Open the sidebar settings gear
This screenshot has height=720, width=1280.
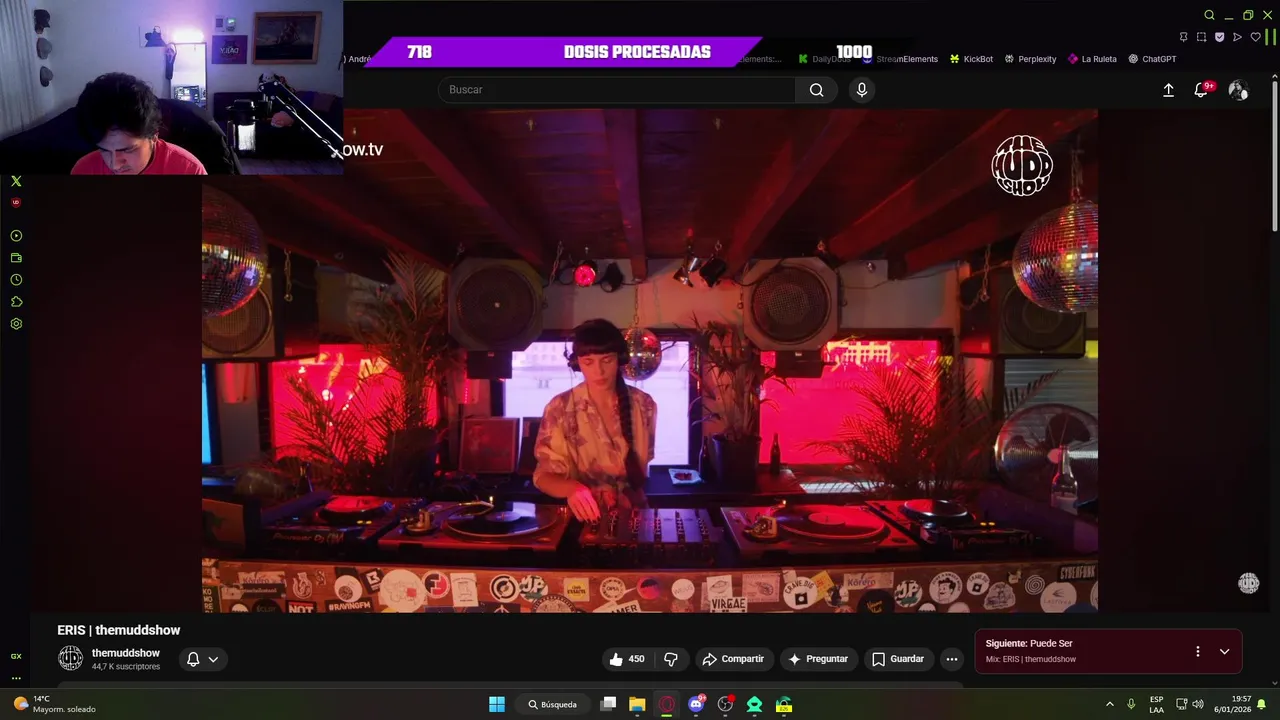(x=16, y=324)
